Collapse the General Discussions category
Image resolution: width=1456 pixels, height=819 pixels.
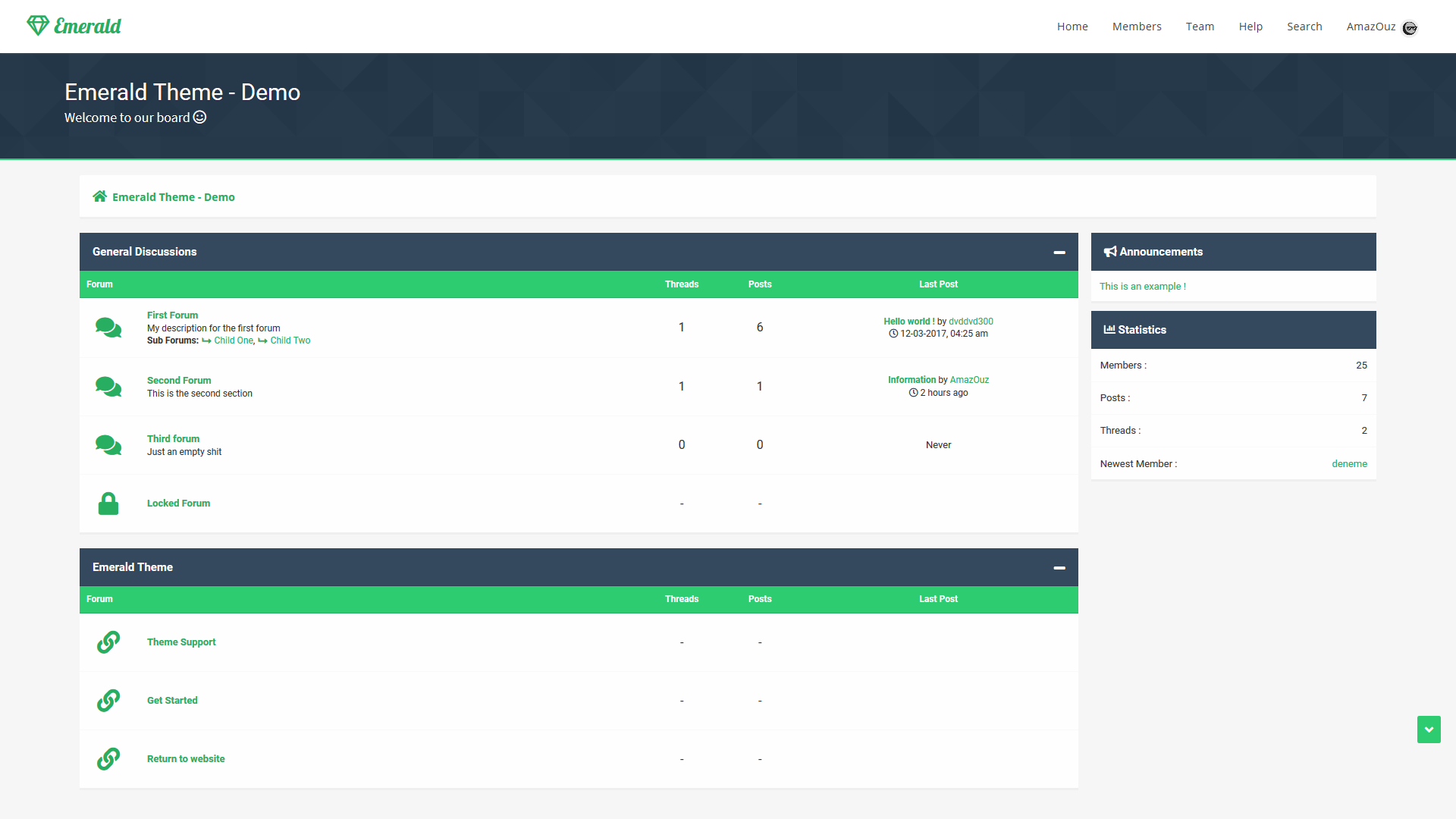point(1059,253)
